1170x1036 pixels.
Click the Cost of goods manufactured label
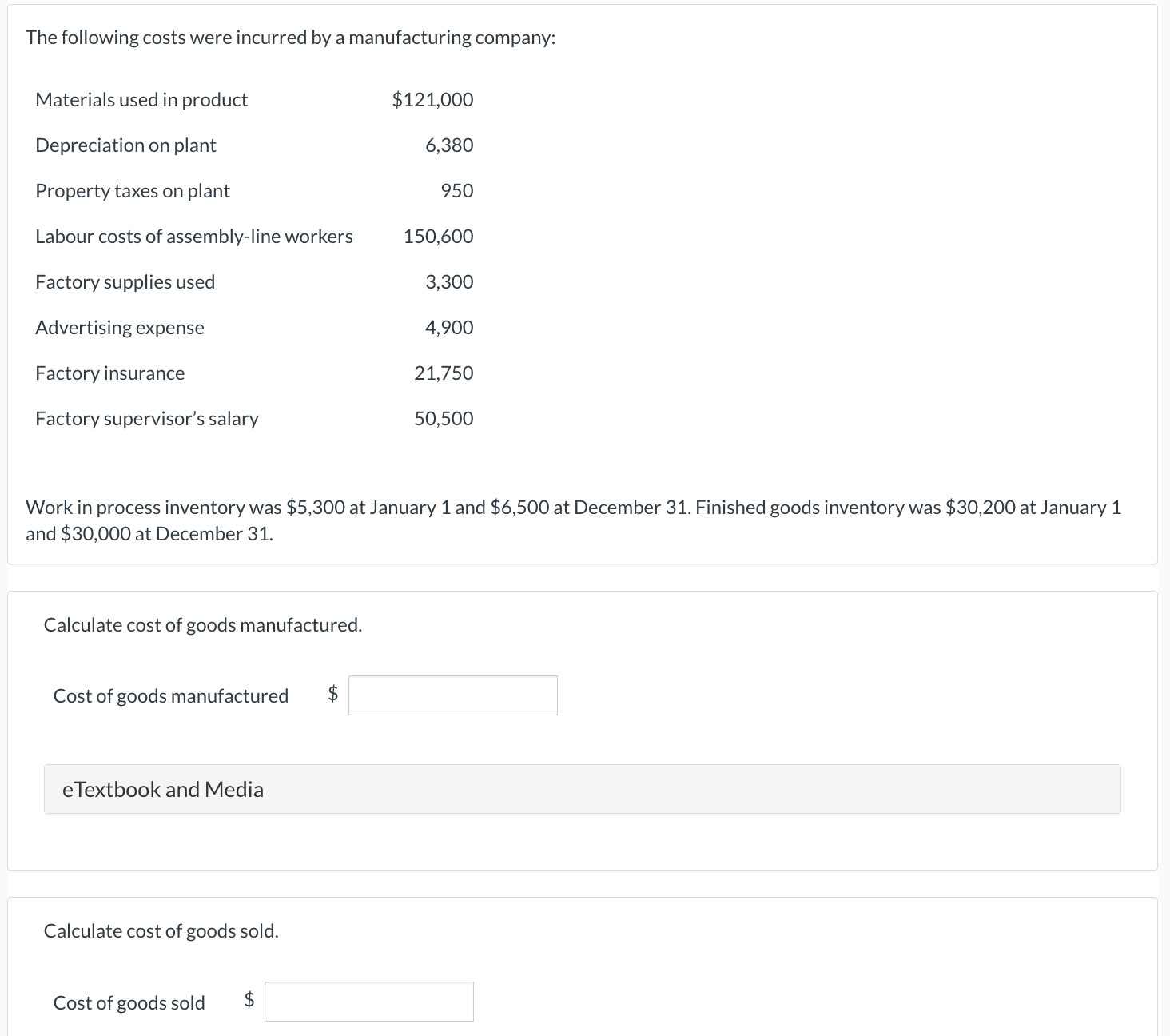170,695
